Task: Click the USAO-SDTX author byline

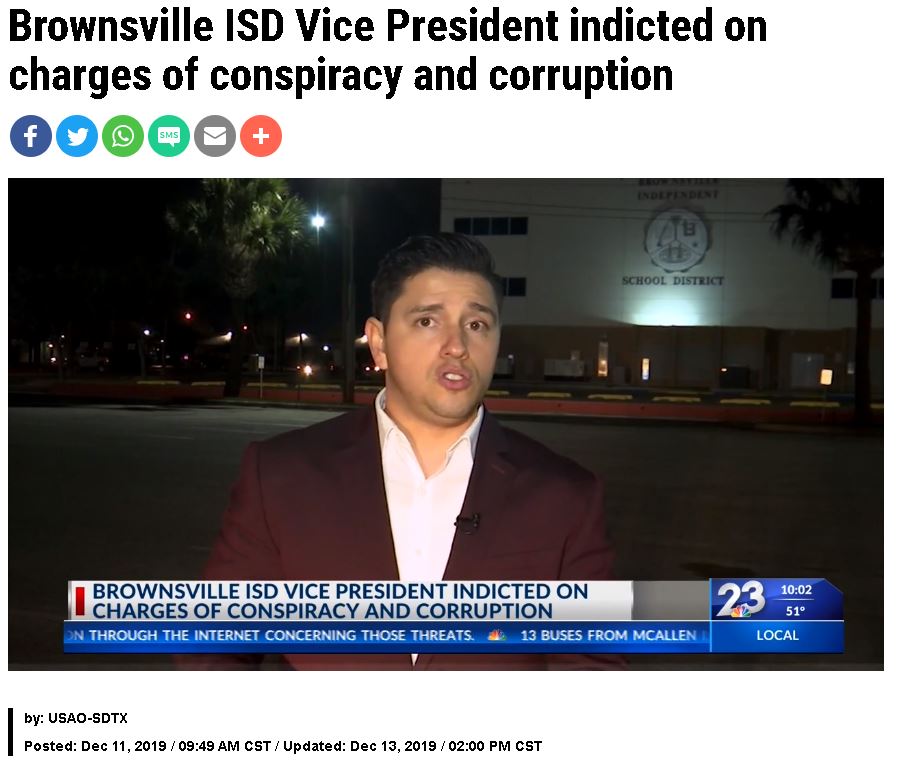Action: click(x=76, y=718)
